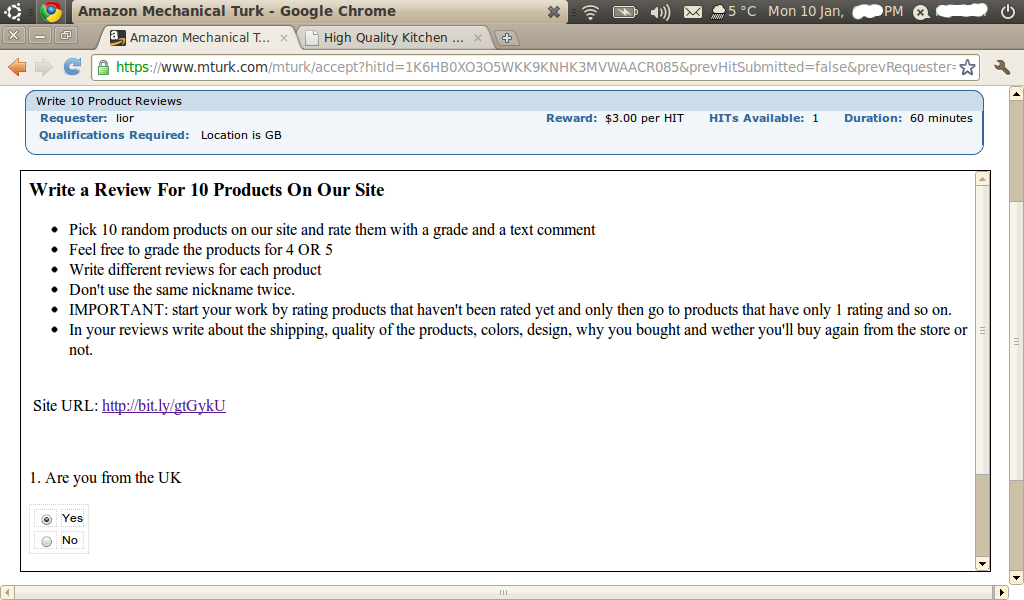The width and height of the screenshot is (1024, 600).
Task: Bookmark this page with the star icon
Action: click(x=967, y=67)
